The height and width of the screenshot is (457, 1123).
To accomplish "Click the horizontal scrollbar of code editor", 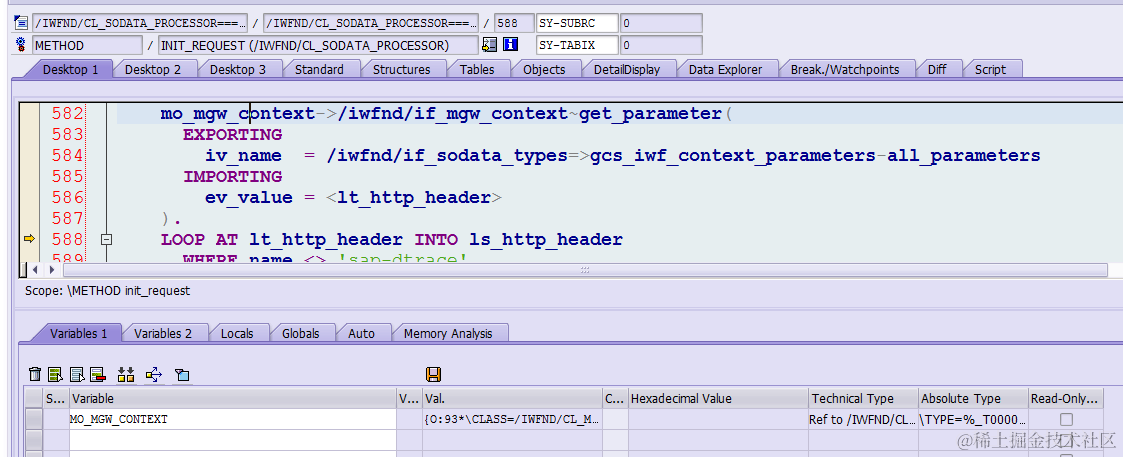I will pyautogui.click(x=584, y=270).
